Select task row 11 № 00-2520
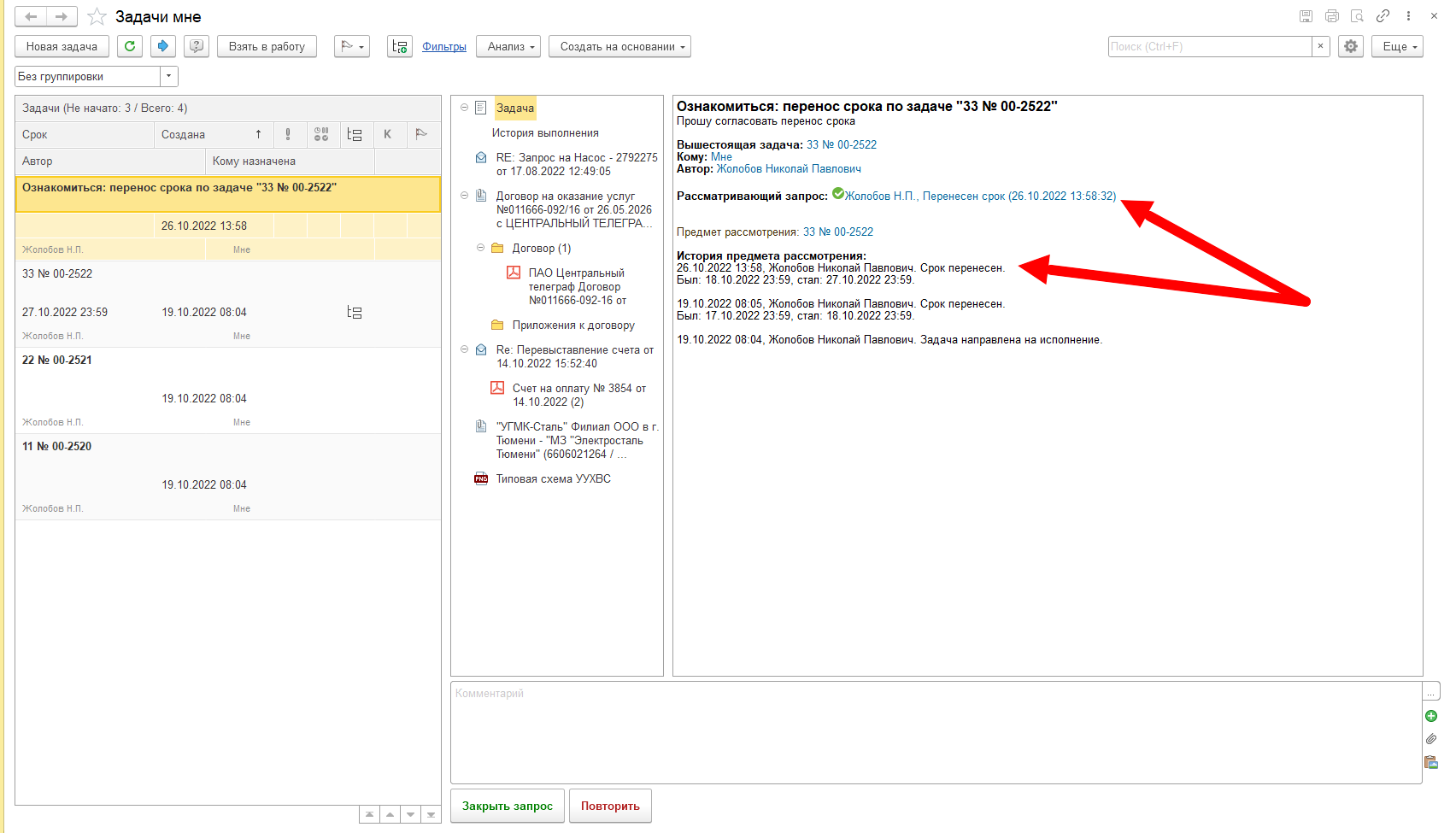Screen dimensions: 1456x833 point(227,477)
